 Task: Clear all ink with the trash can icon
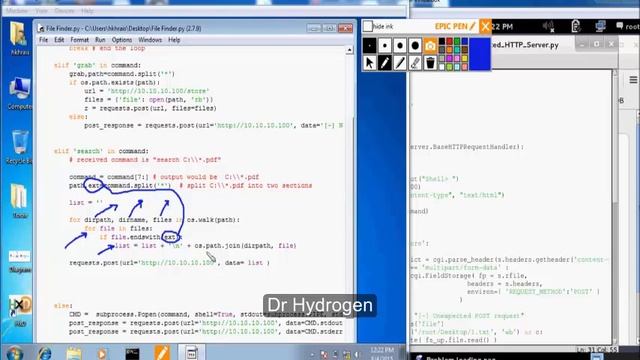tap(430, 63)
